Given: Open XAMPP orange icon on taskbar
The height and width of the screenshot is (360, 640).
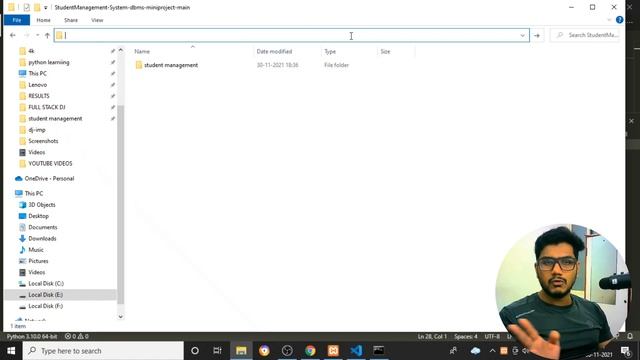Looking at the screenshot, I should 333,351.
